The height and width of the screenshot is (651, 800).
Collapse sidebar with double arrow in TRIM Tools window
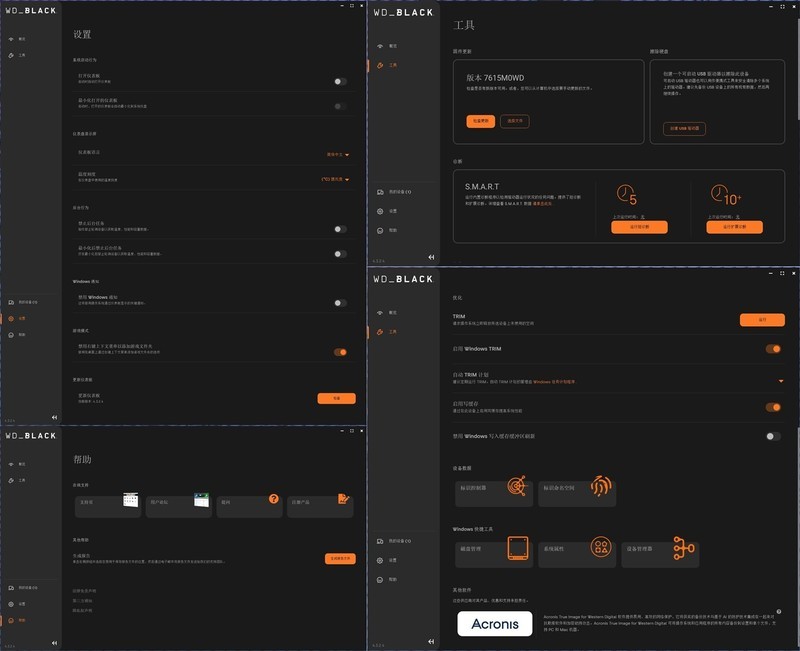[x=431, y=642]
